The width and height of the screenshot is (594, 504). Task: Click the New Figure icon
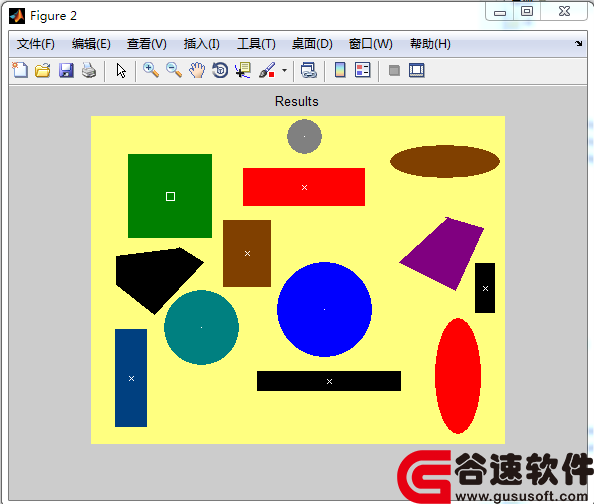[20, 70]
